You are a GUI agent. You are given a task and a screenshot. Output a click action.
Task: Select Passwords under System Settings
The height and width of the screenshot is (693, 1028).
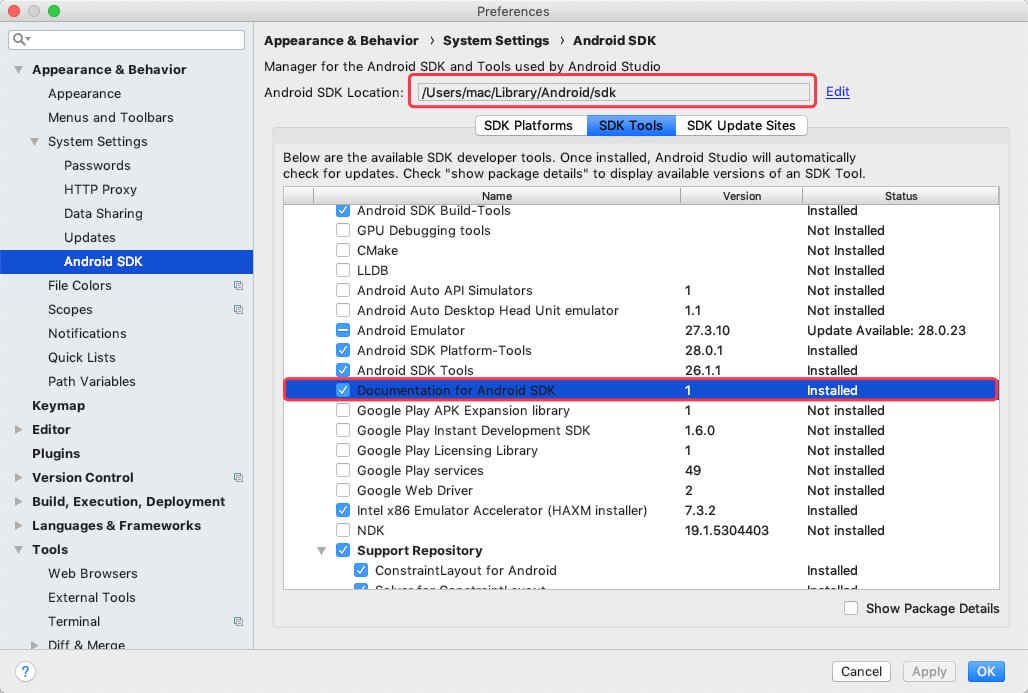(97, 165)
